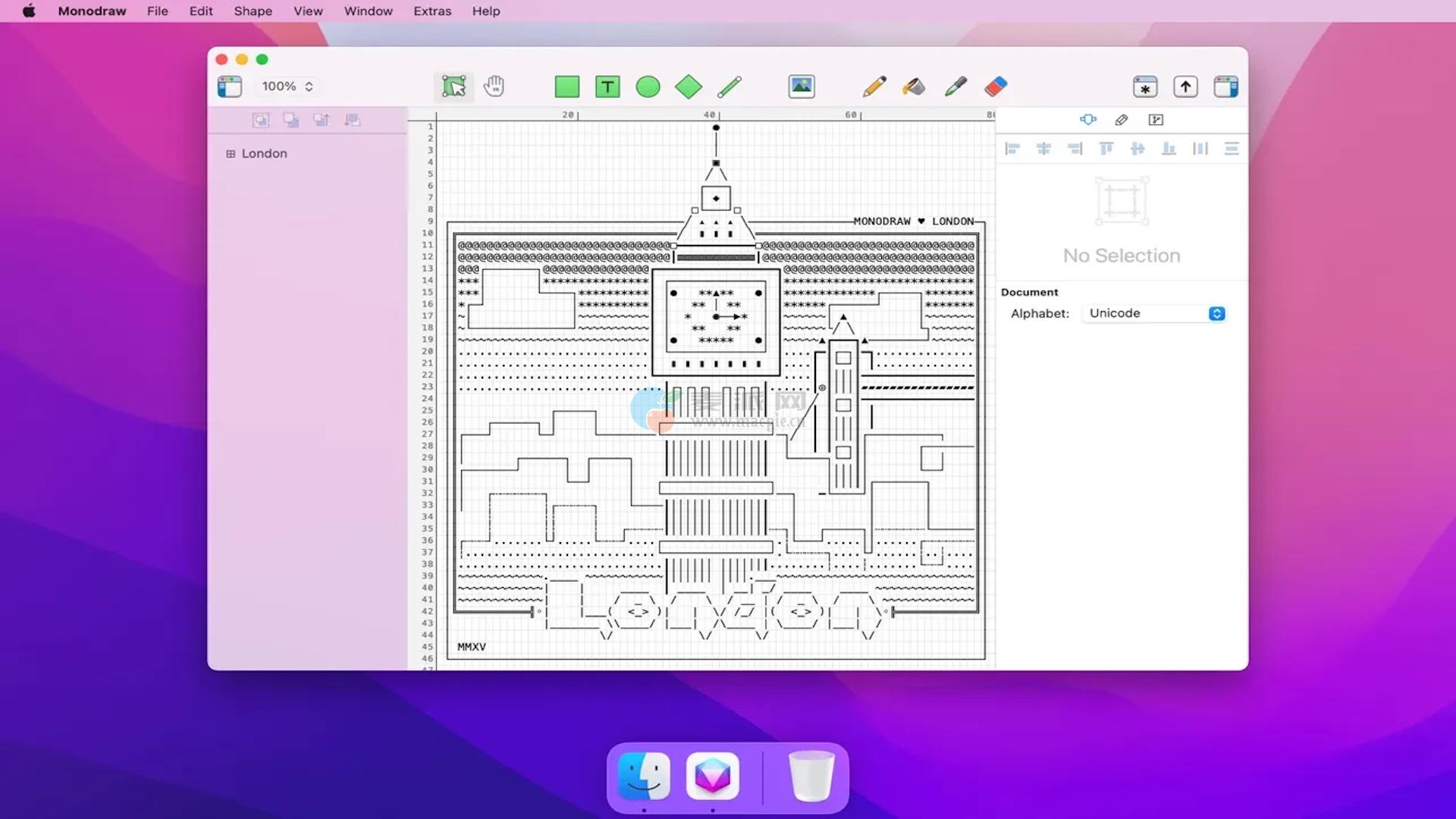
Task: Click the Image insert tool
Action: pos(802,86)
